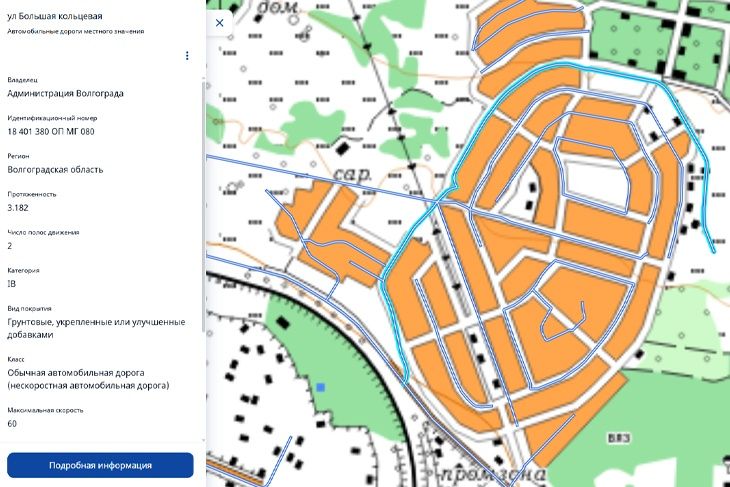Click the Подробная информация button
This screenshot has height=487, width=730.
coord(100,465)
